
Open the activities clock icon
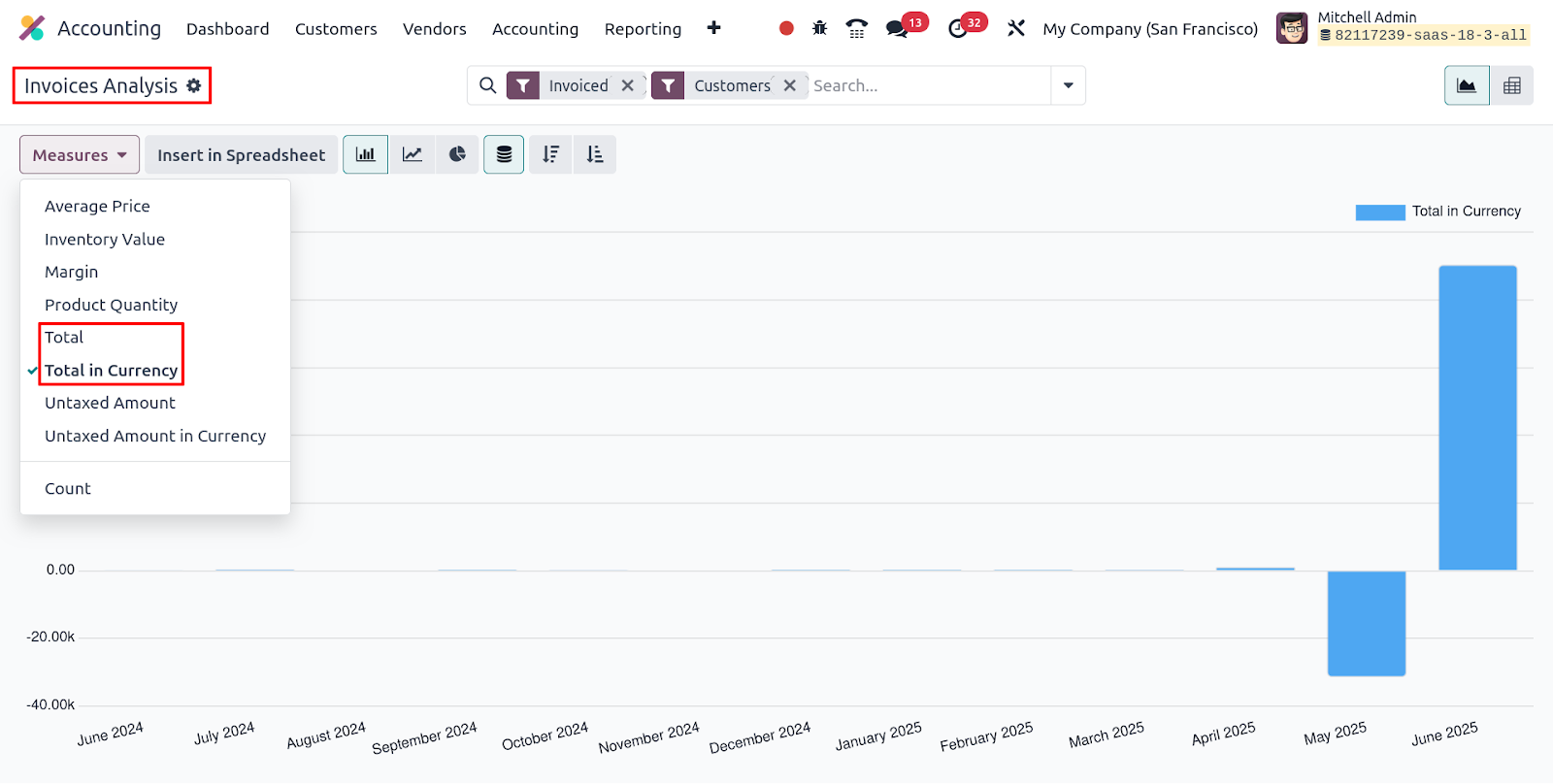coord(958,28)
